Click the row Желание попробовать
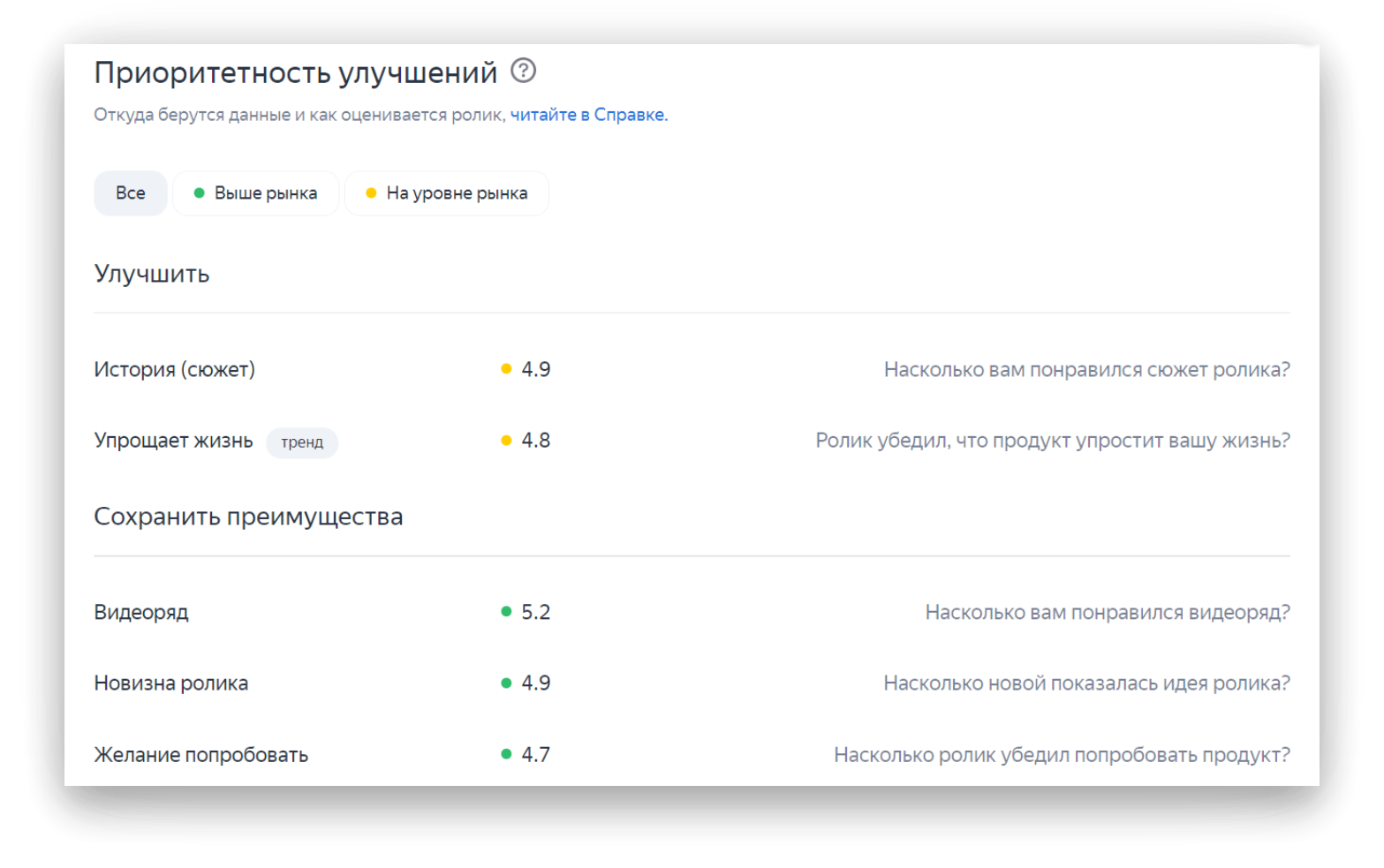Viewport: 1384px width, 868px height. click(201, 754)
